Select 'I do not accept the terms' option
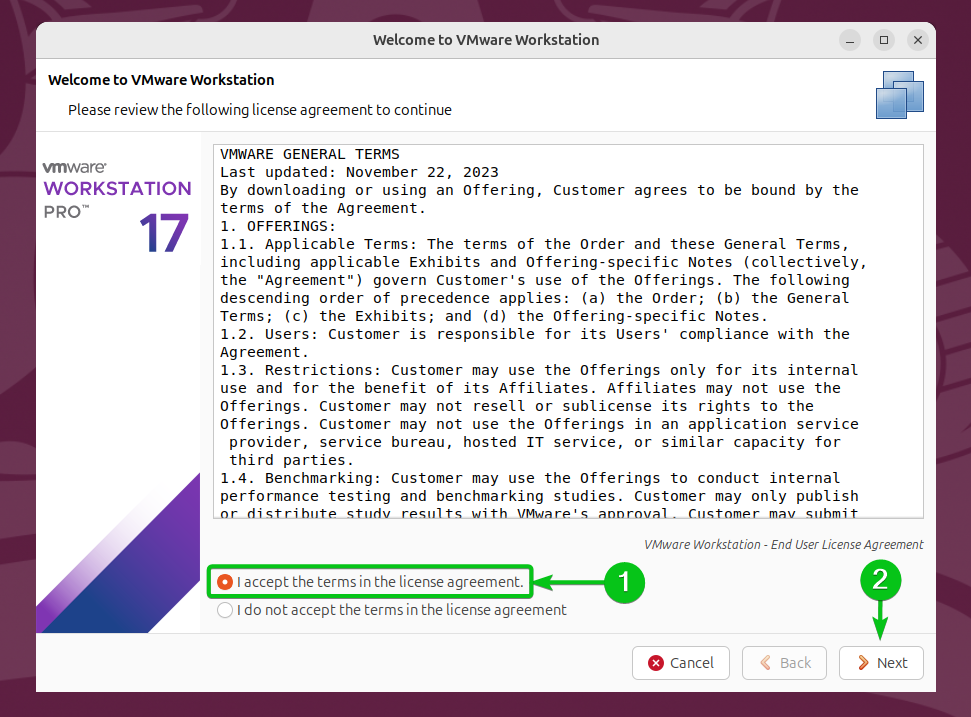Image resolution: width=971 pixels, height=717 pixels. (225, 610)
